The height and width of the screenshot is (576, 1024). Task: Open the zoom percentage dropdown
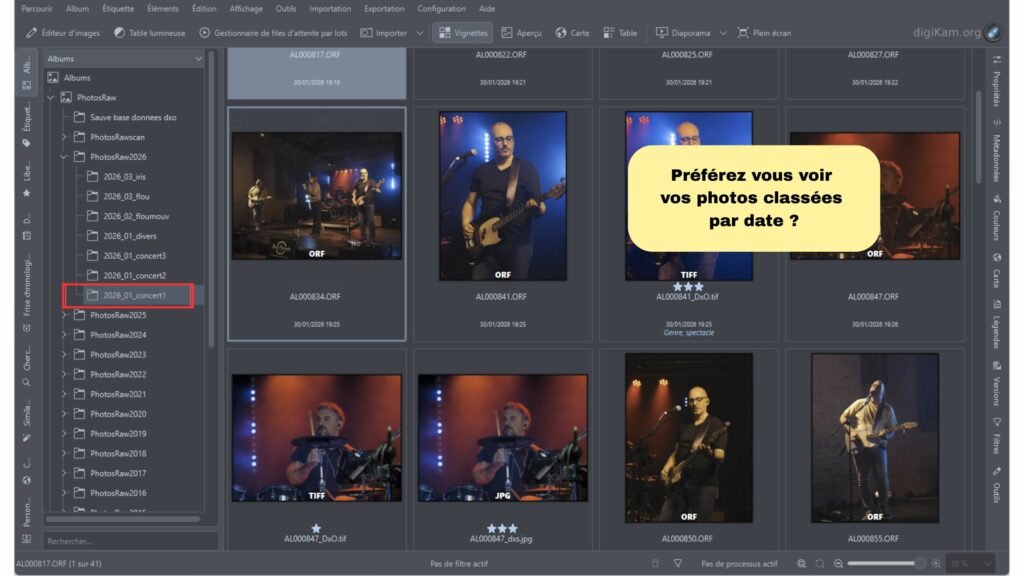pos(985,564)
